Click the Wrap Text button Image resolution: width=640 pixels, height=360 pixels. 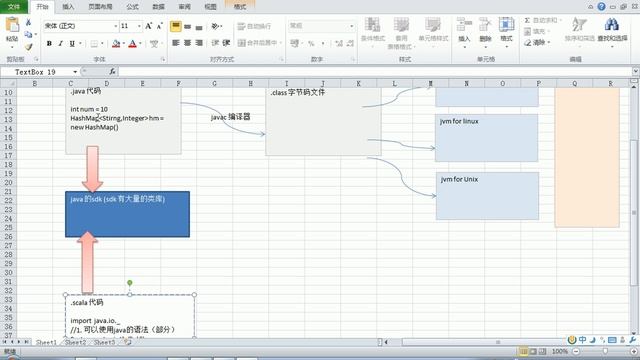(x=254, y=27)
